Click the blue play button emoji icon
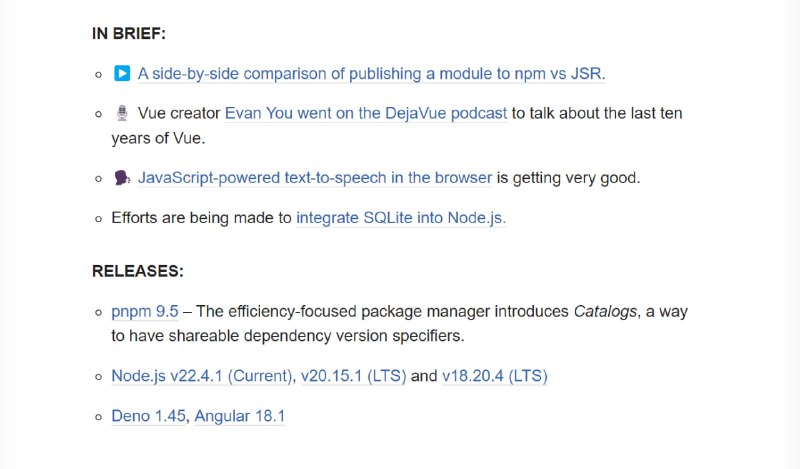Image resolution: width=800 pixels, height=469 pixels. [x=122, y=73]
